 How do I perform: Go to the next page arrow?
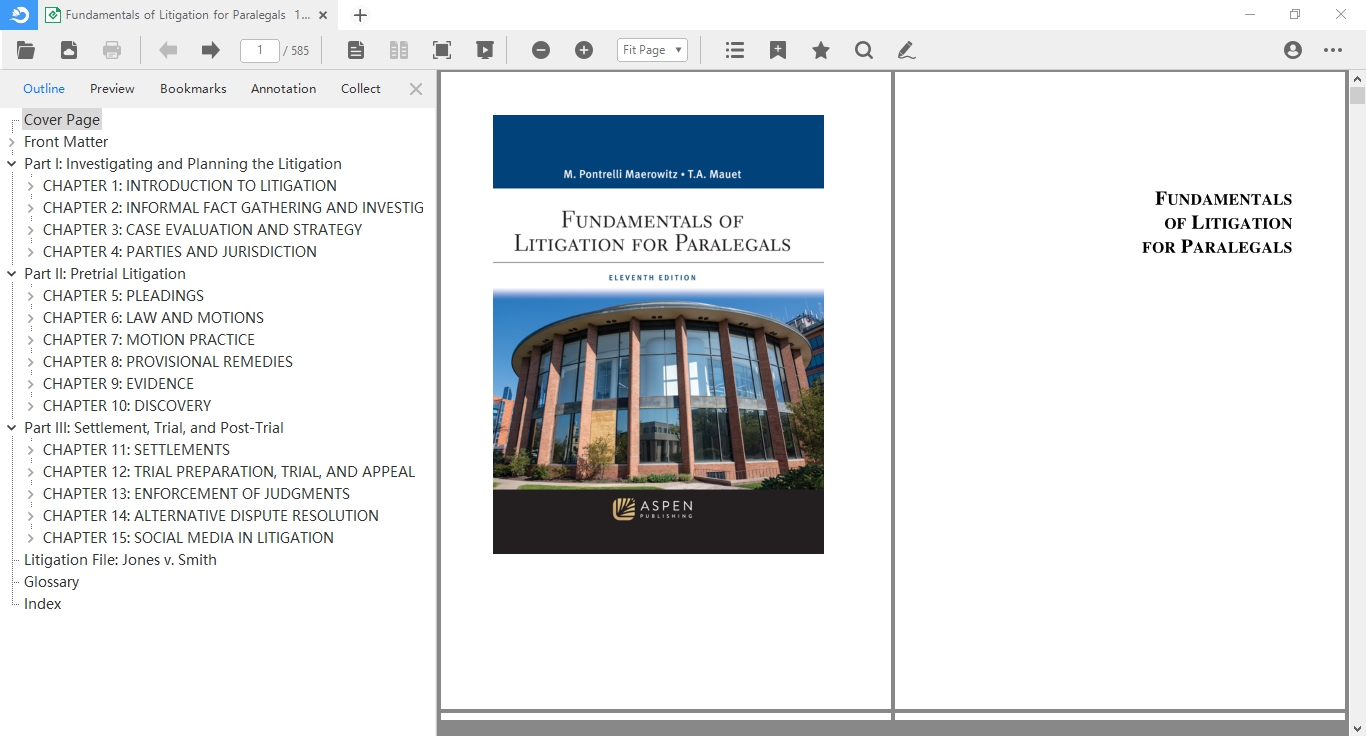click(210, 50)
